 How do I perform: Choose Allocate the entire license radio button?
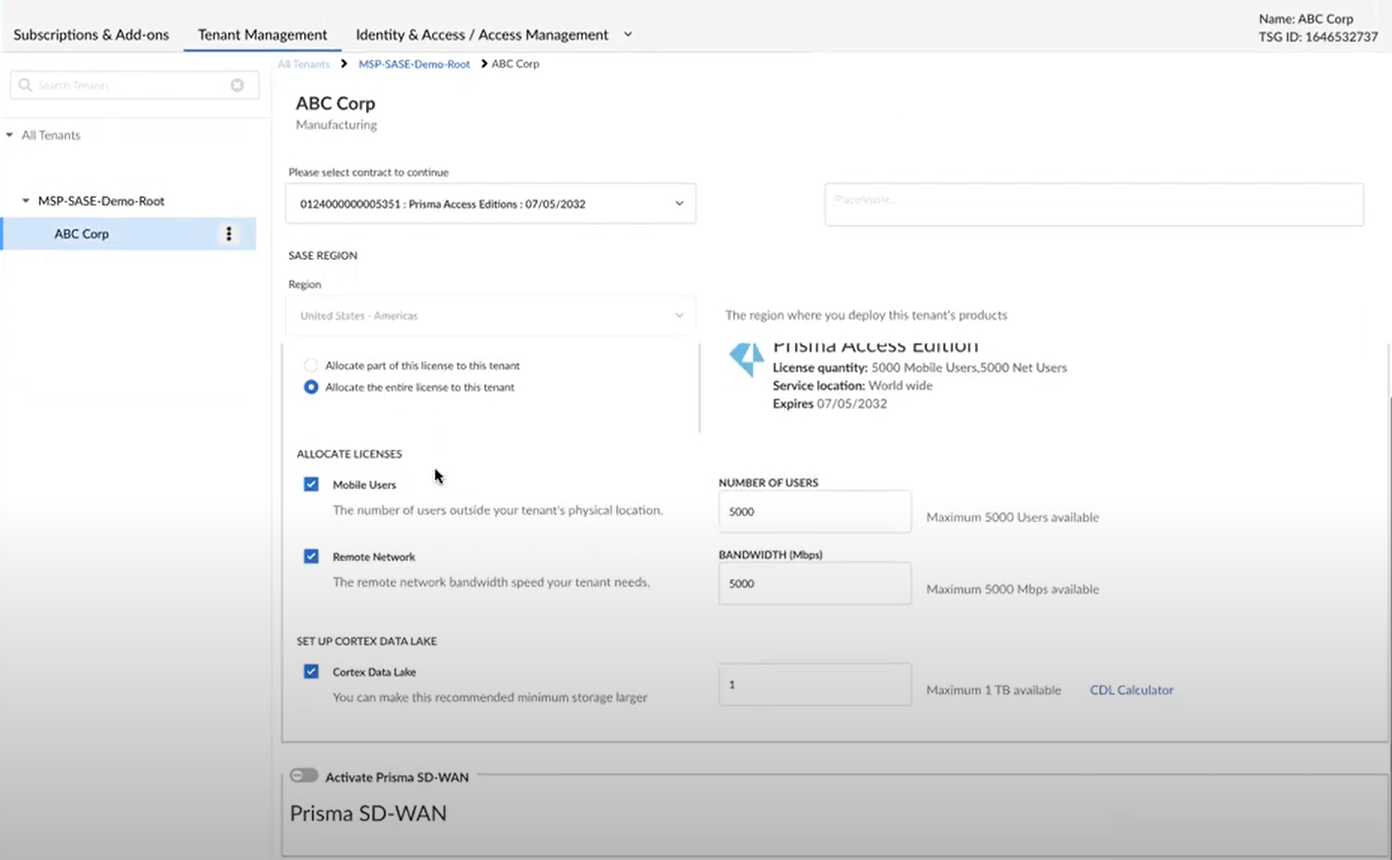(311, 387)
